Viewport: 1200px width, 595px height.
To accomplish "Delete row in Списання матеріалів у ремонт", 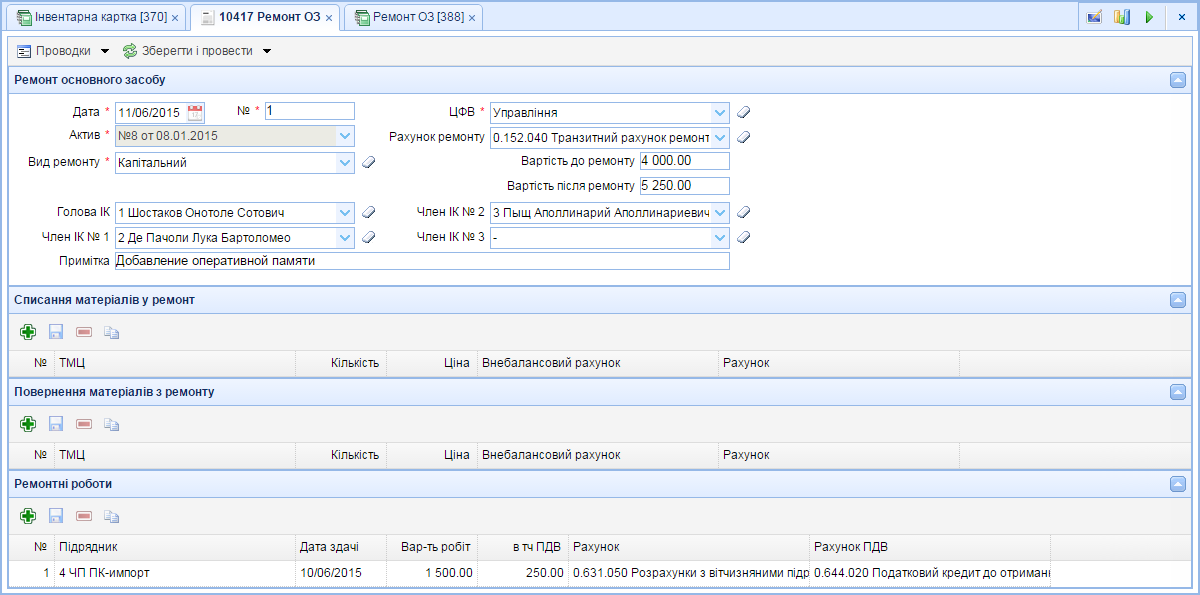I will click(84, 331).
